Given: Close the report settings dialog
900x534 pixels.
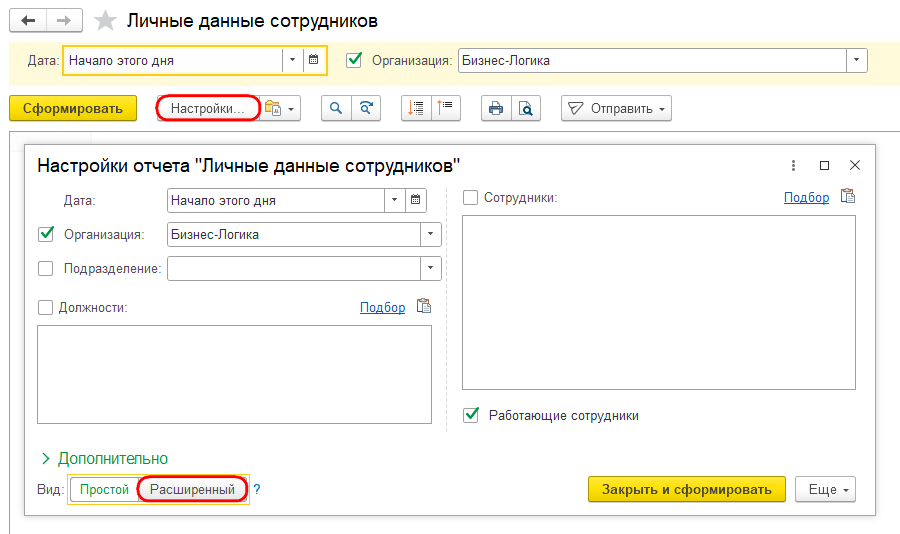Looking at the screenshot, I should coord(855,165).
